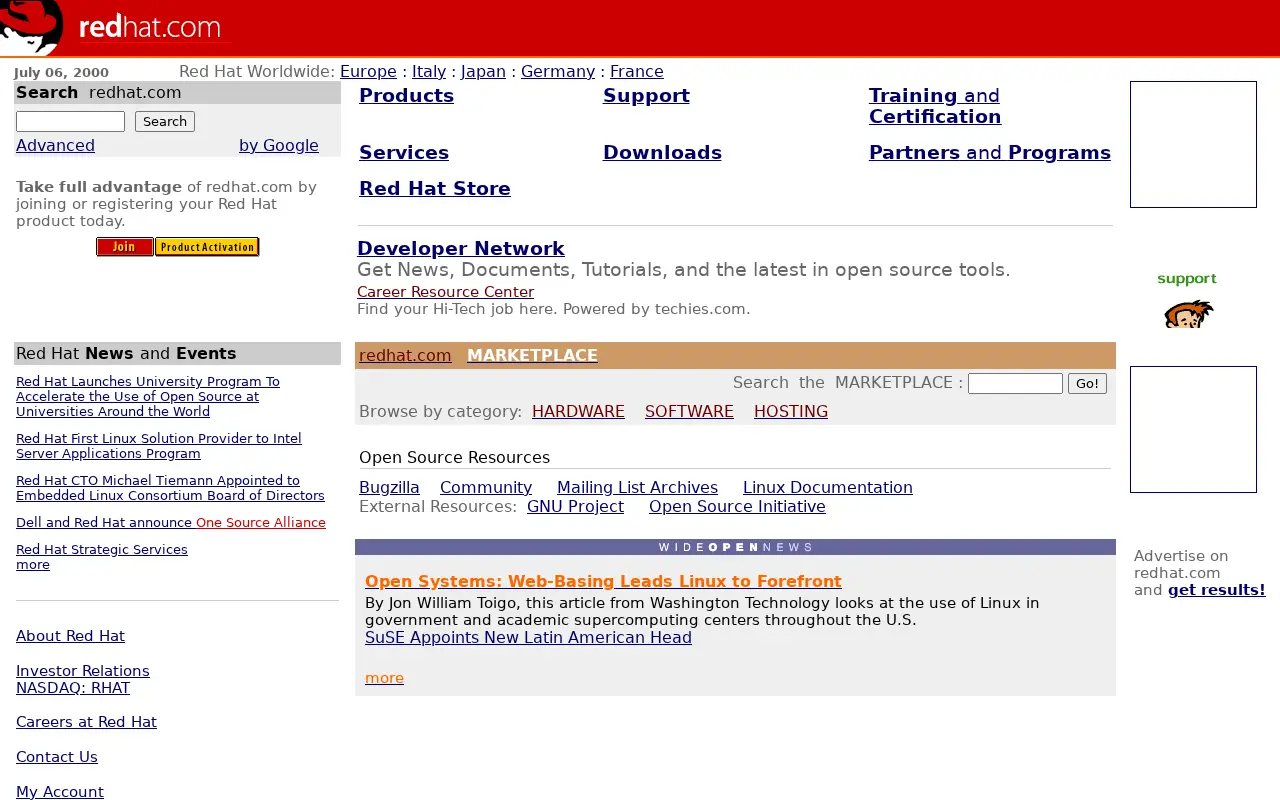This screenshot has height=800, width=1280.
Task: Switch to the MARKETPLACE tab
Action: click(x=532, y=355)
